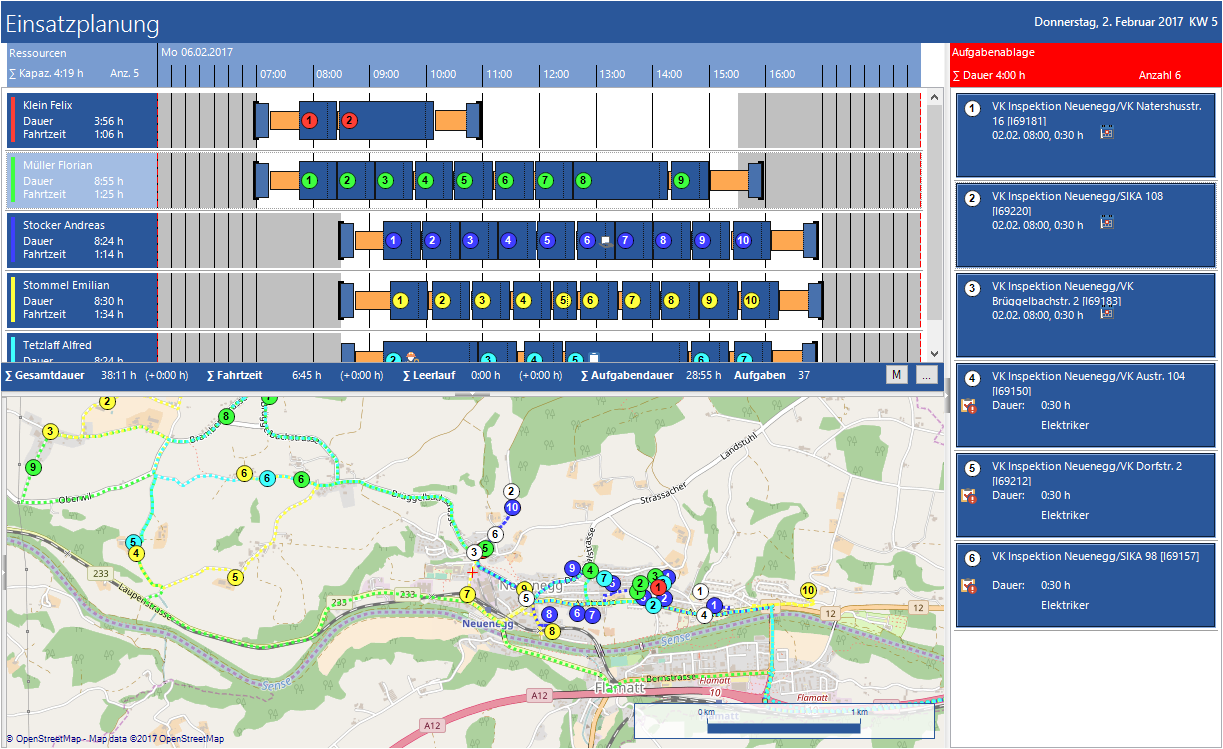The height and width of the screenshot is (749, 1223).
Task: Select blue task 10 in Stocker Andreas row
Action: click(742, 240)
